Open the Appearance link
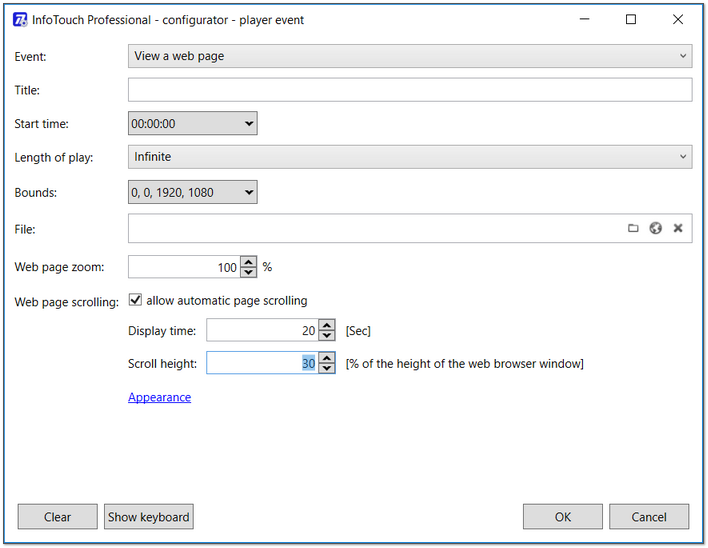708x548 pixels. [x=159, y=397]
